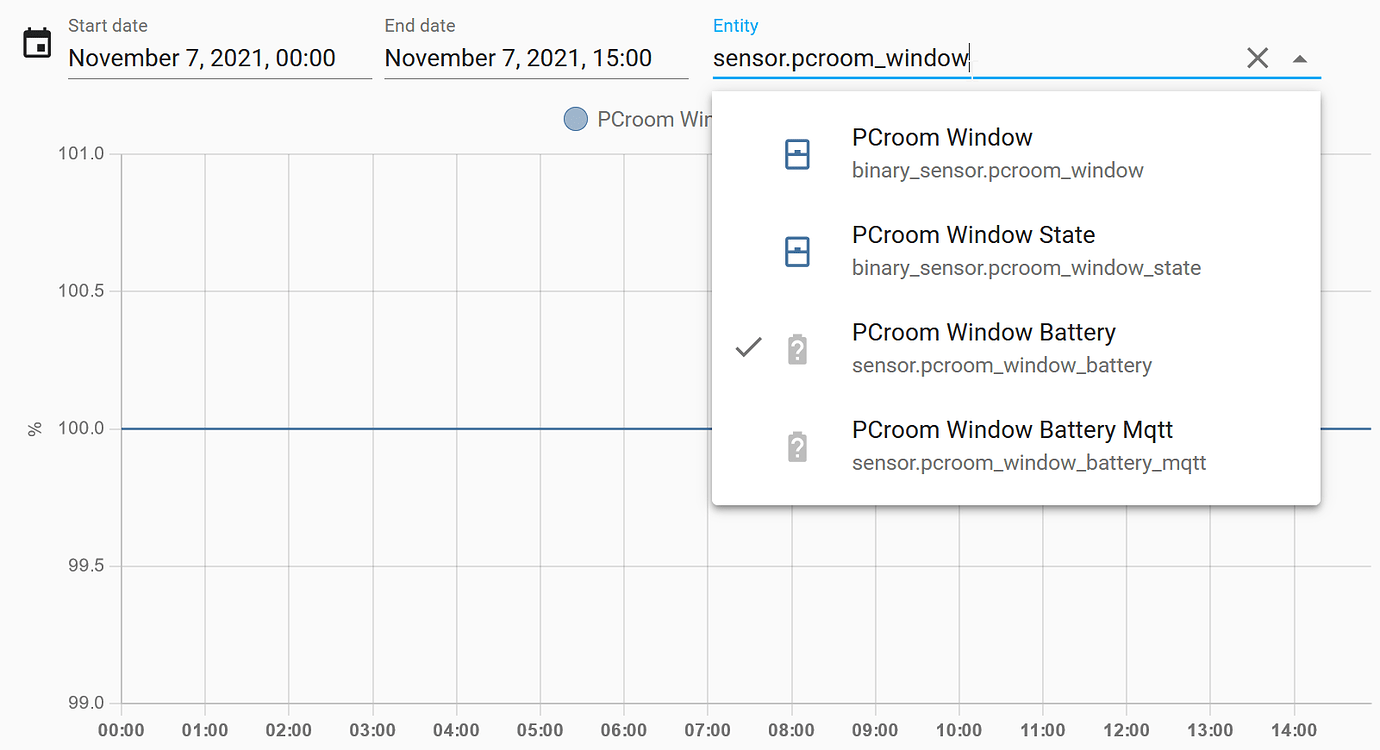Choose PCroom Window Battery Mqtt option
The height and width of the screenshot is (750, 1380).
click(x=1016, y=446)
